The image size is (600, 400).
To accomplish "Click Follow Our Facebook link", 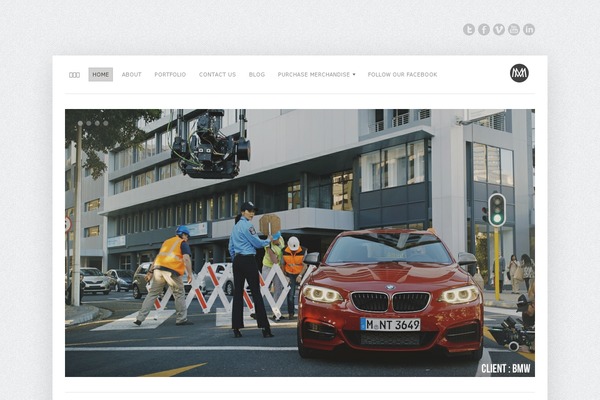I will 402,75.
